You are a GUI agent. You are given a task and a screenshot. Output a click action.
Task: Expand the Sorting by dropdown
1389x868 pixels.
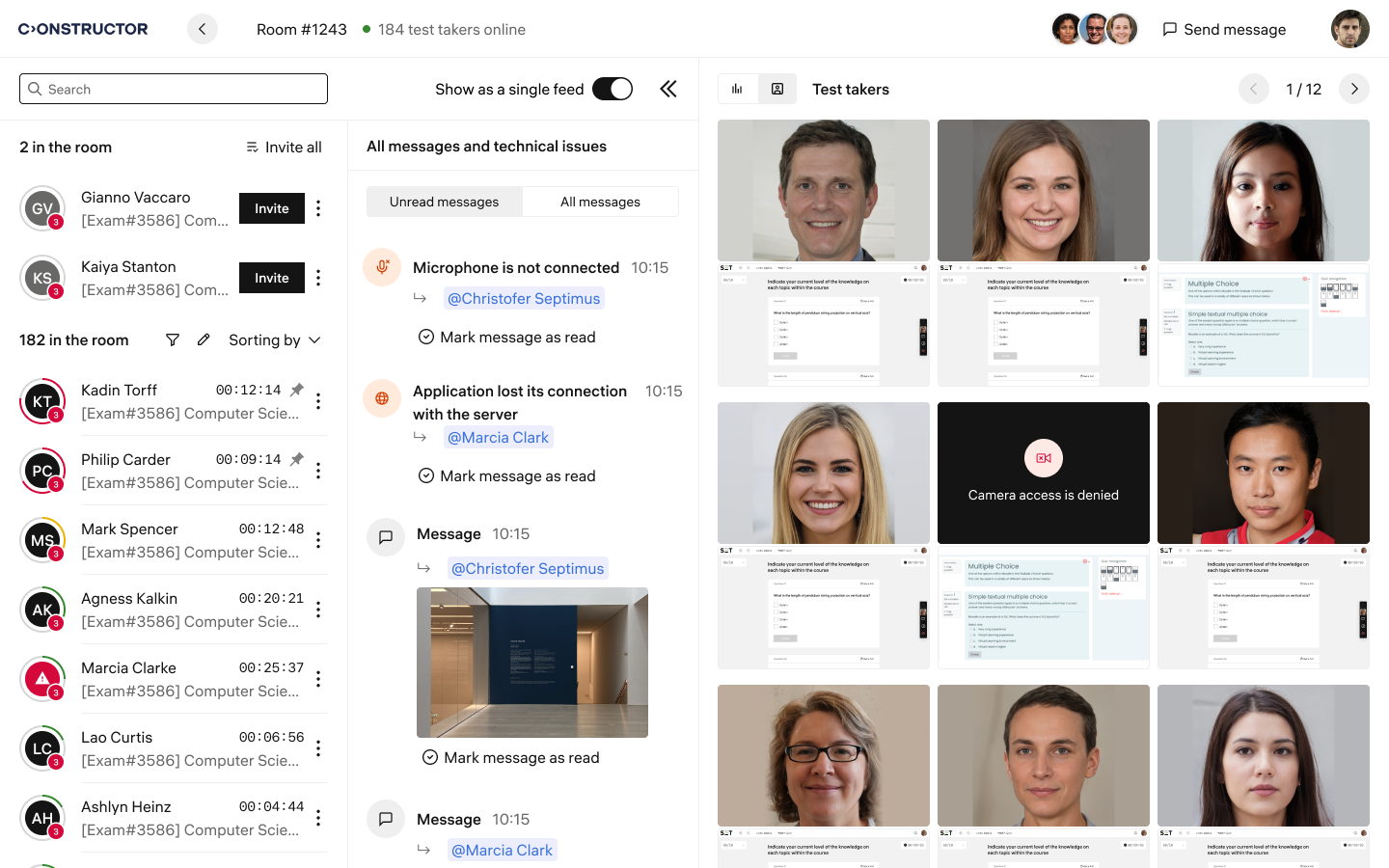(x=275, y=339)
